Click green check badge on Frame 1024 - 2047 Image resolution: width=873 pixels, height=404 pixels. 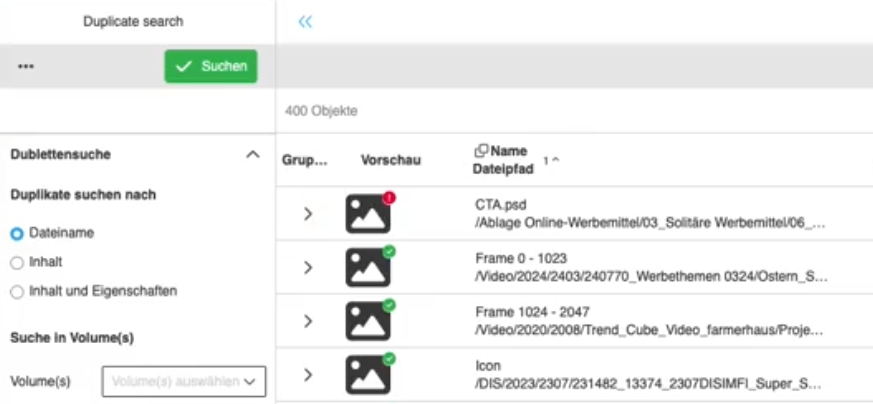click(x=389, y=306)
